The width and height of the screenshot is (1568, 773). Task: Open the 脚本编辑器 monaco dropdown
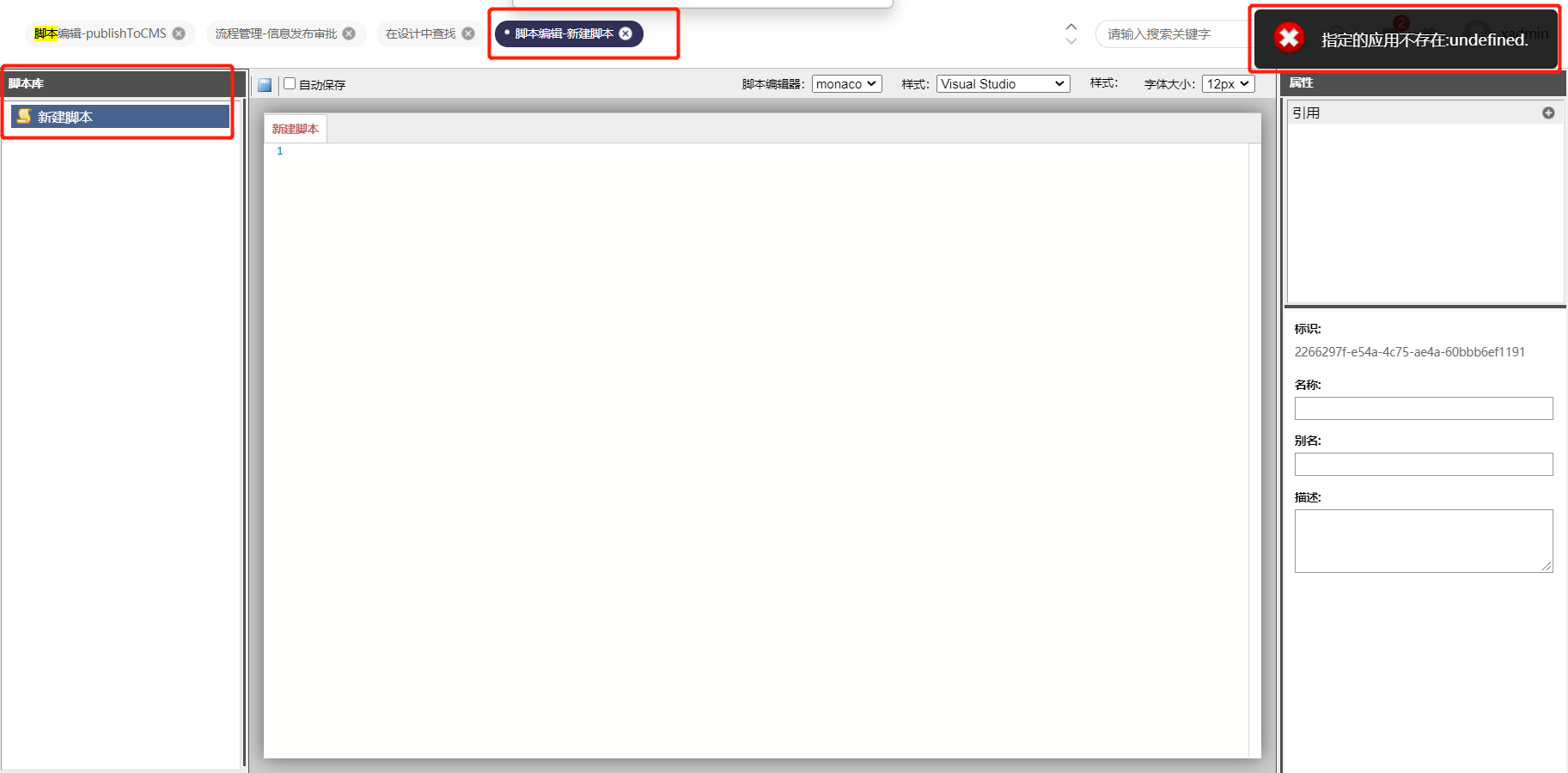(846, 83)
